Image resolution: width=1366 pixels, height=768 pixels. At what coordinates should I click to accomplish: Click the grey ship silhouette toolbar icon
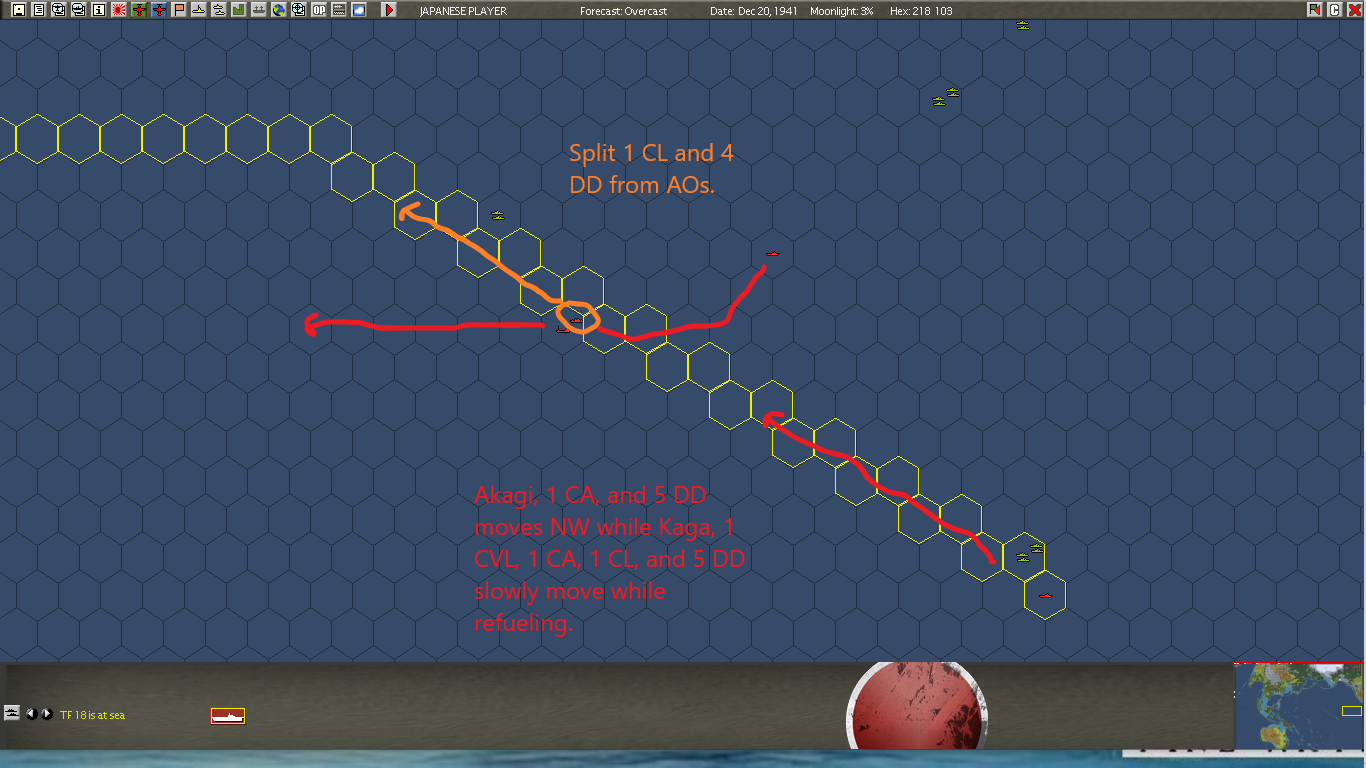click(259, 10)
